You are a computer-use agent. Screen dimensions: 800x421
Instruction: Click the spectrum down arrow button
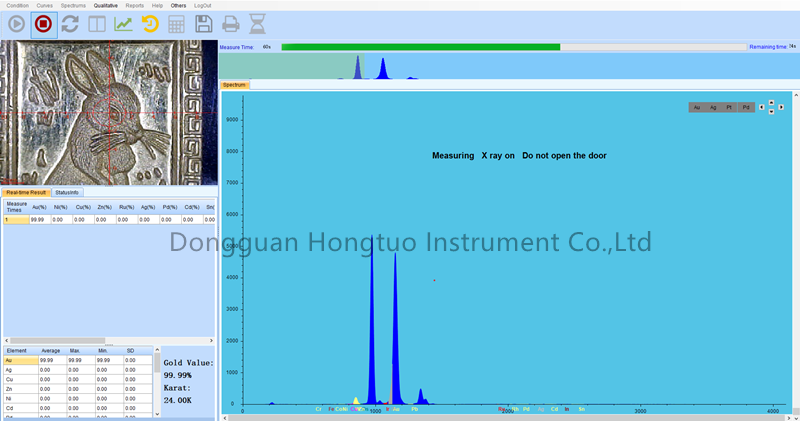771,111
